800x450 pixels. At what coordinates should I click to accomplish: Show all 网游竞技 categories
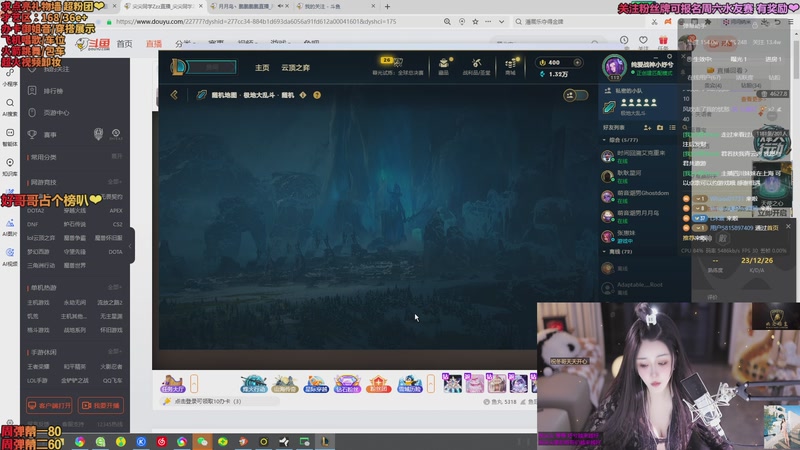[x=115, y=182]
